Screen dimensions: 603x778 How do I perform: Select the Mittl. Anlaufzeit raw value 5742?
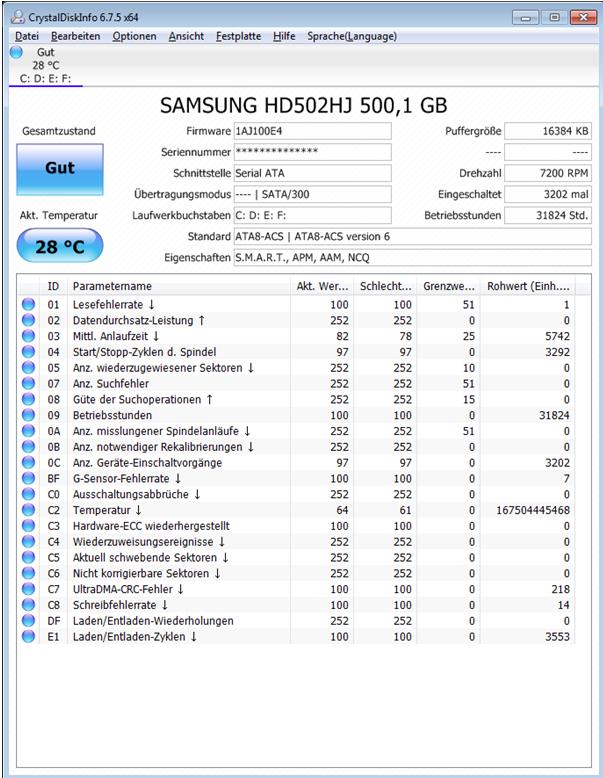click(x=557, y=336)
